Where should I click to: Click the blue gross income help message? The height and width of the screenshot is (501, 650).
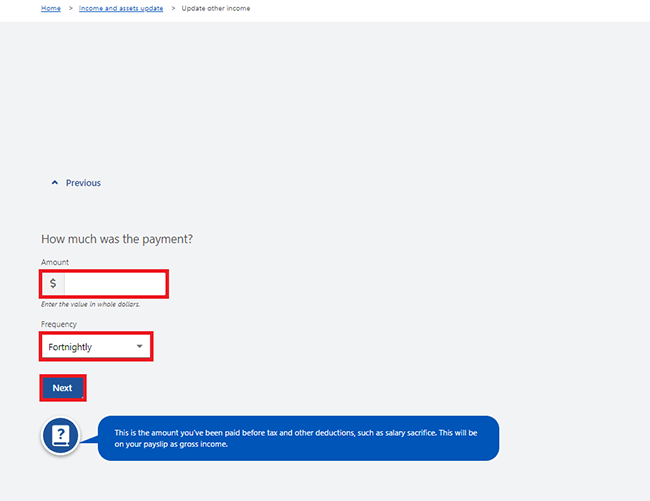pos(298,438)
